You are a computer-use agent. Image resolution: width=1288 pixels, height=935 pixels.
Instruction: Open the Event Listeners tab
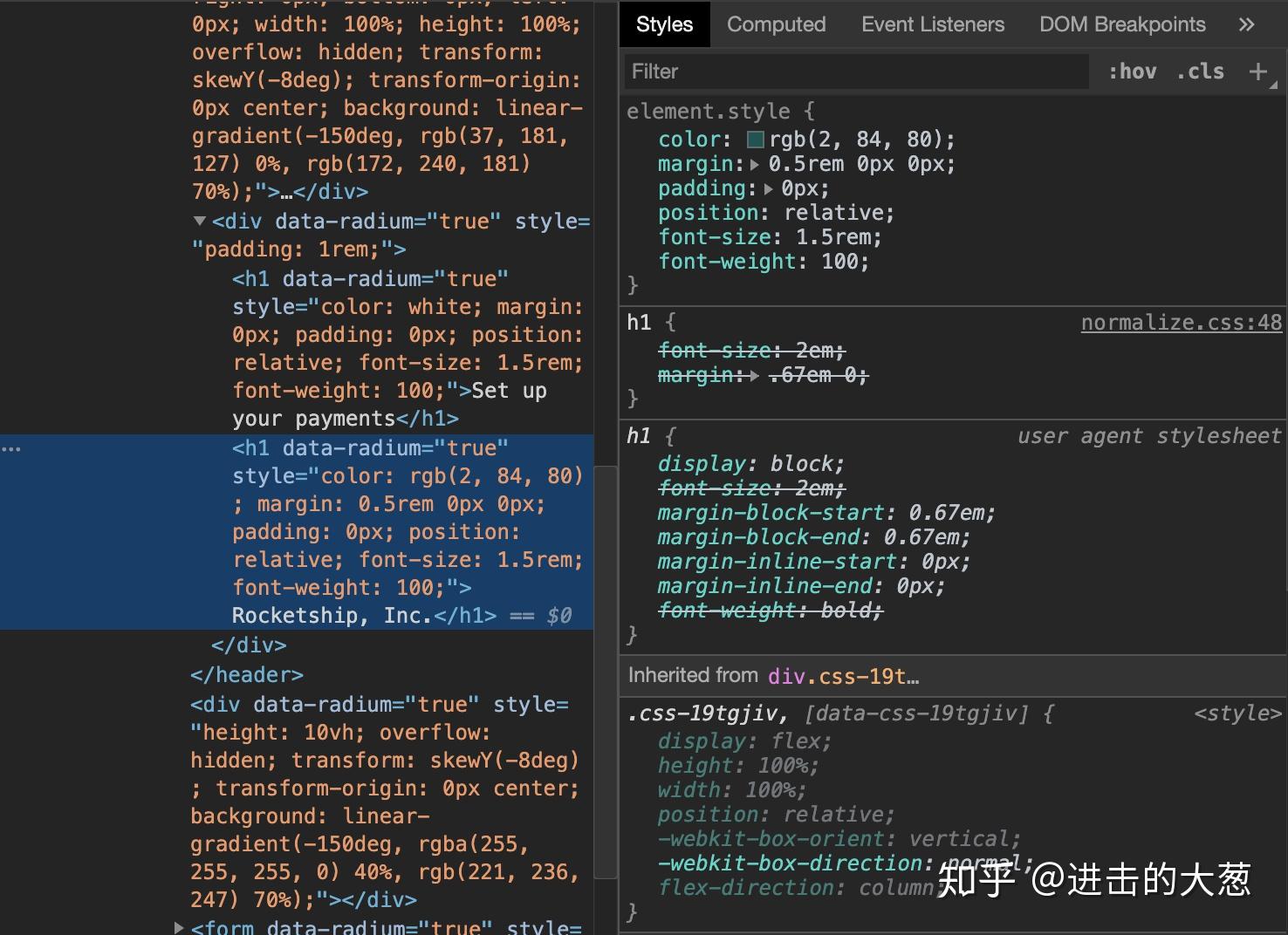click(x=932, y=24)
